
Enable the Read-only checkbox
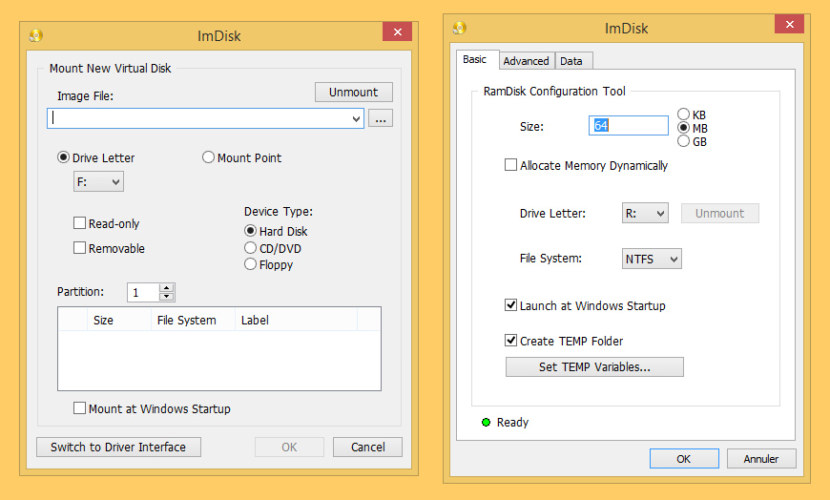pyautogui.click(x=80, y=224)
